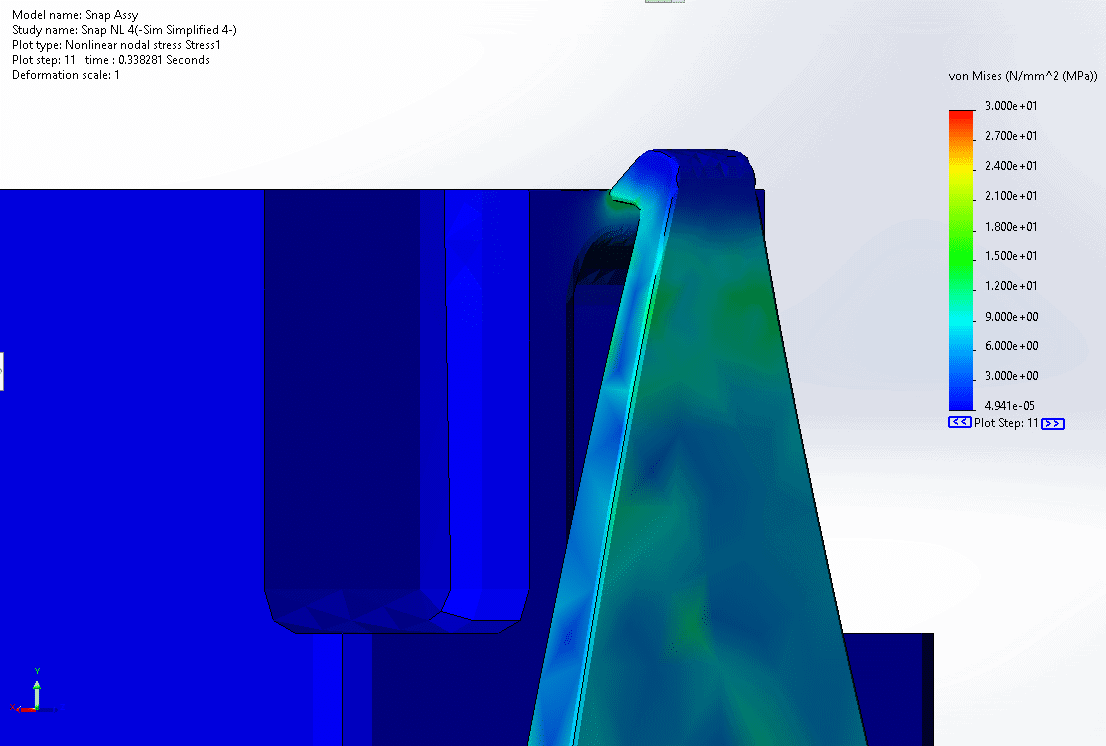Image resolution: width=1106 pixels, height=746 pixels.
Task: Click legend value 1.500e+01
Action: tap(1011, 256)
